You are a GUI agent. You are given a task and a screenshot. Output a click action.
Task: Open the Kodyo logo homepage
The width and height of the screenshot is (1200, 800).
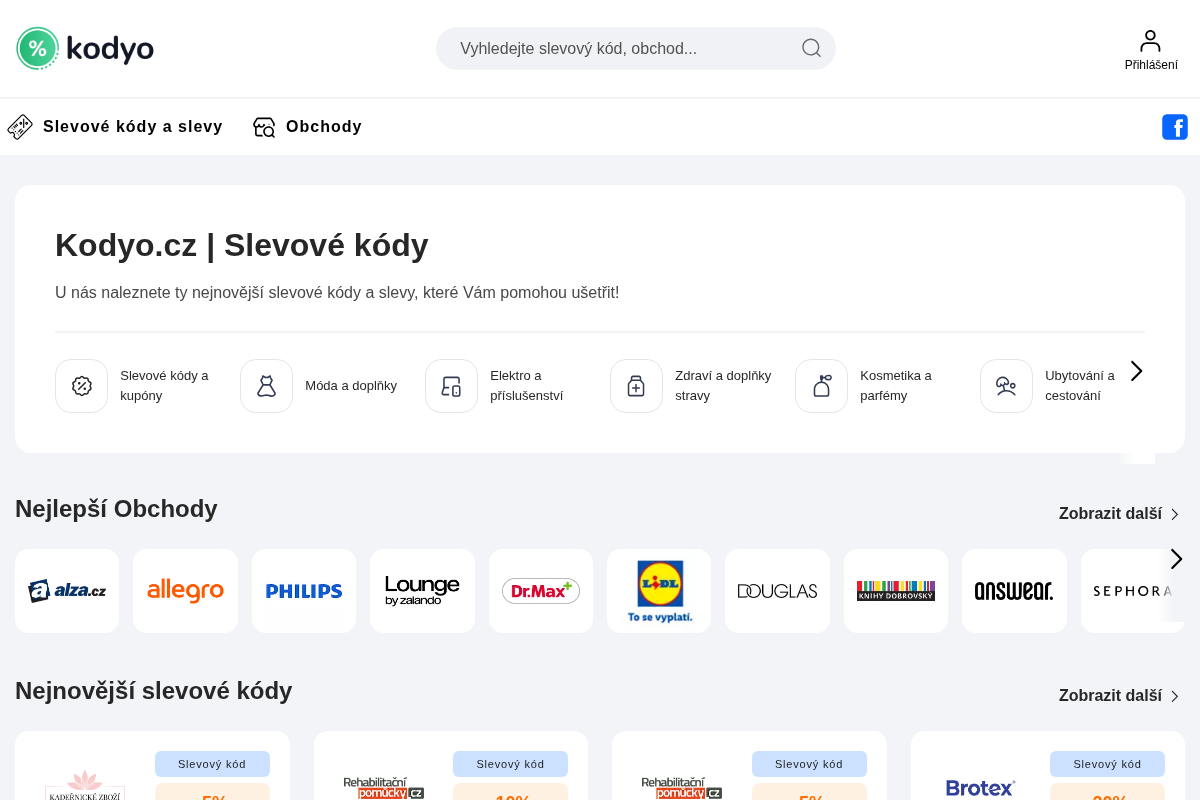[x=85, y=48]
